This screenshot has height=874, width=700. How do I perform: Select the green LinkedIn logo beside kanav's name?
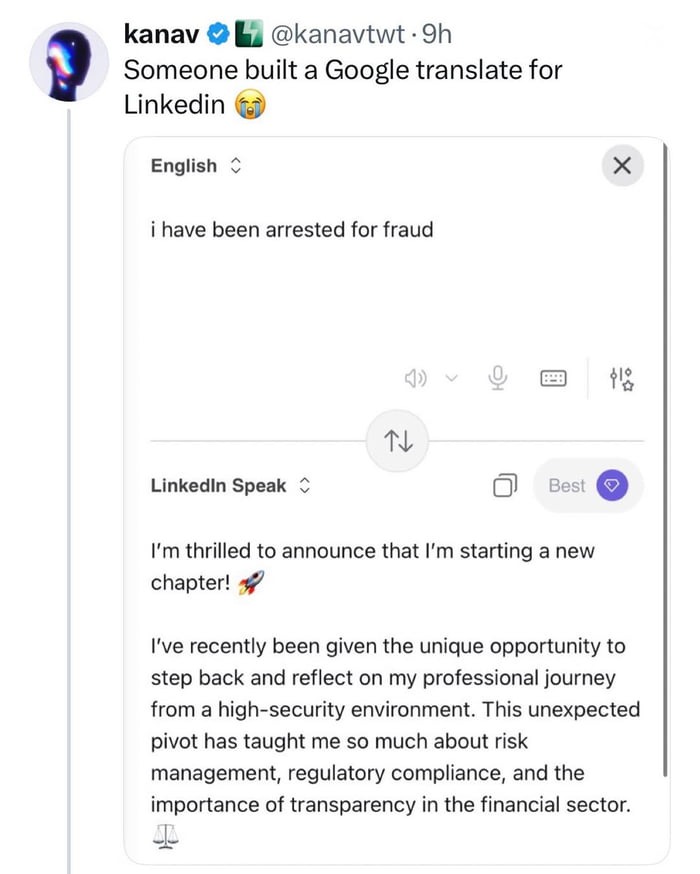pos(249,32)
